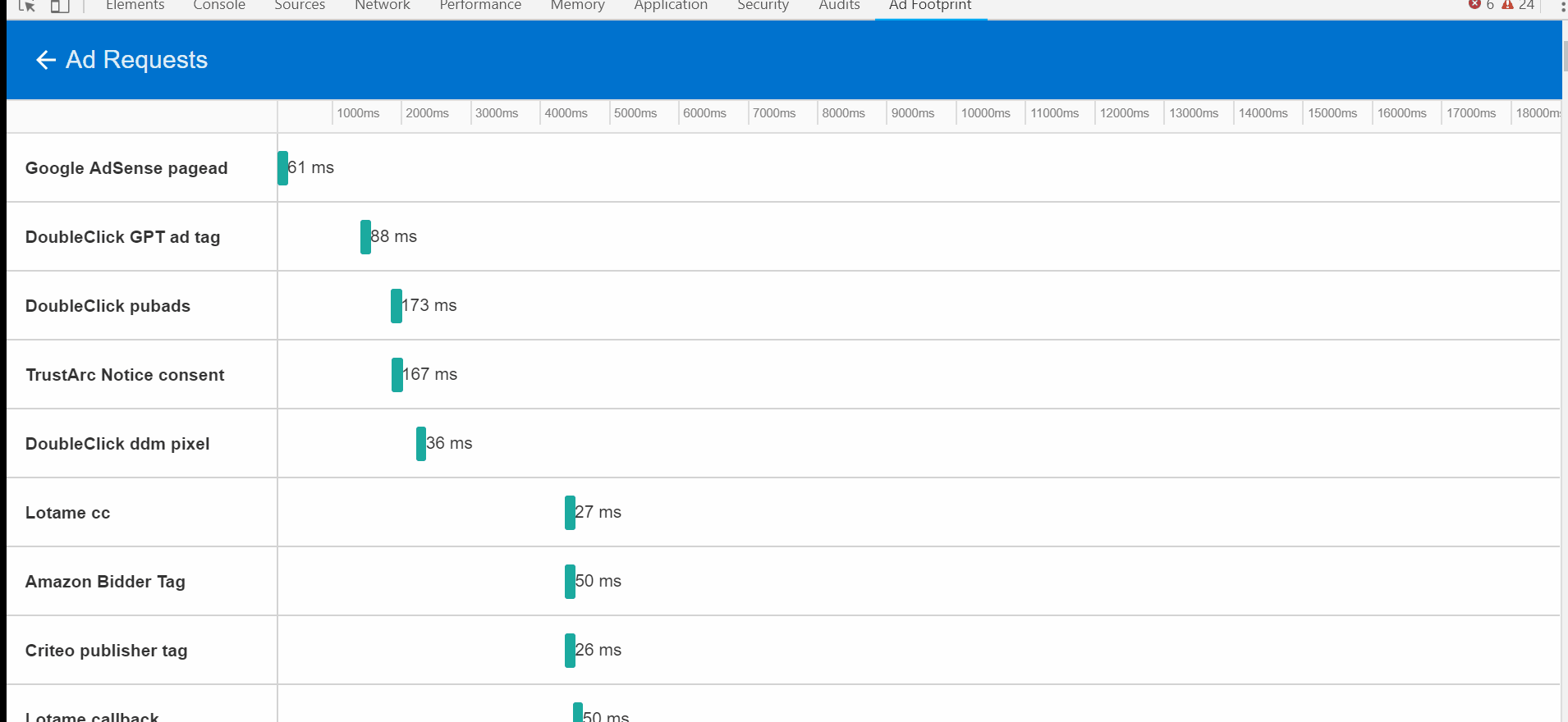Click the 1000ms timeline tick
Viewport: 1568px width, 722px height.
tap(358, 113)
